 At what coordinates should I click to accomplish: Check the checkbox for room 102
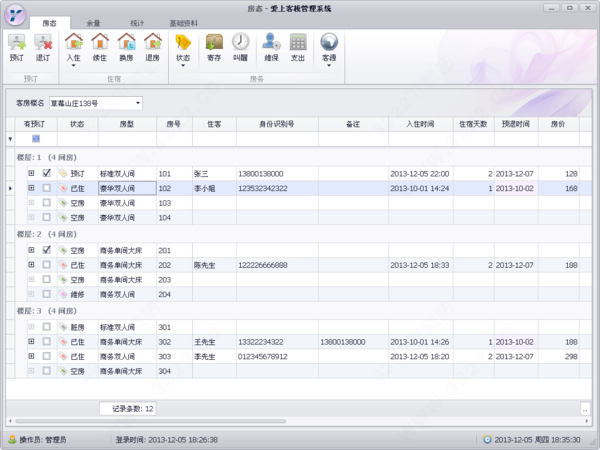pyautogui.click(x=46, y=188)
